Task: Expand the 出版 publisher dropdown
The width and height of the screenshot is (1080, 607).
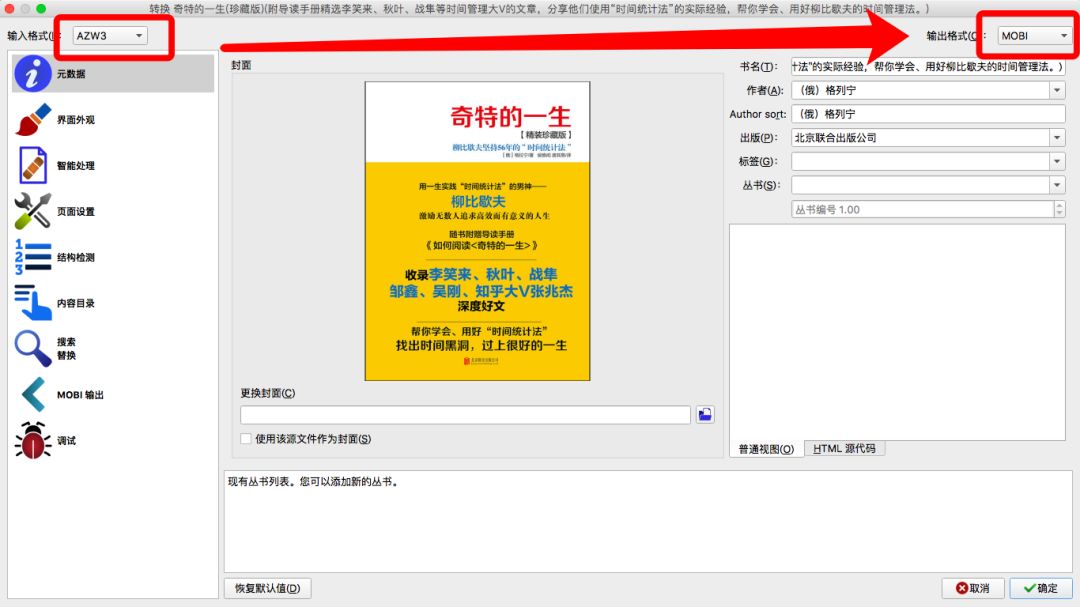Action: (1057, 138)
